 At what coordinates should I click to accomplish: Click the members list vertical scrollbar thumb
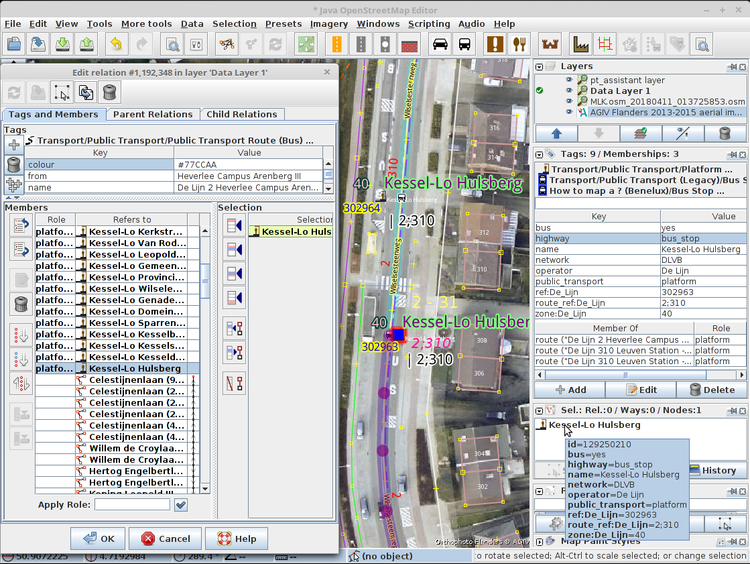(205, 281)
